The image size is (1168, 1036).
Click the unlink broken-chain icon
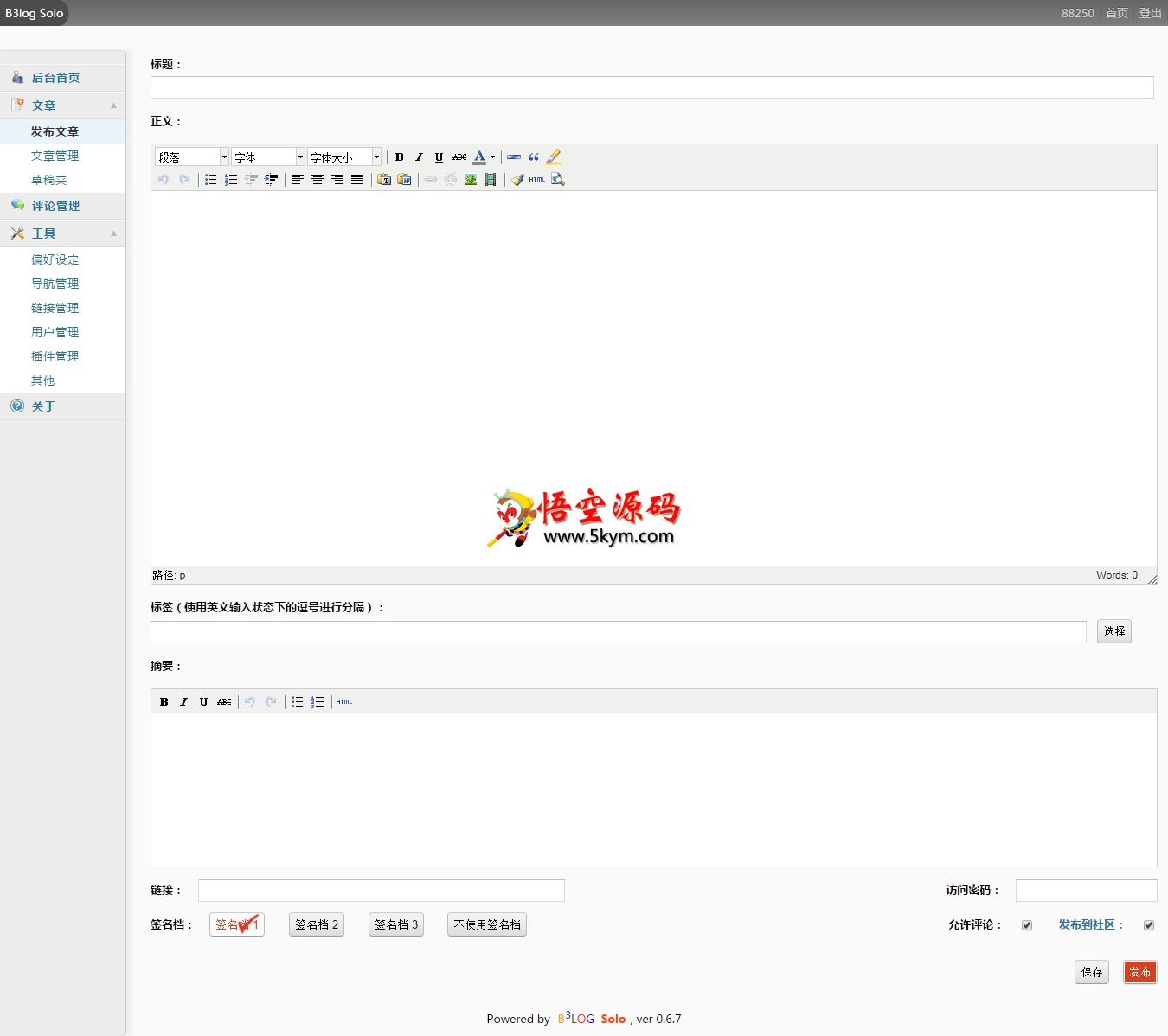coord(451,179)
